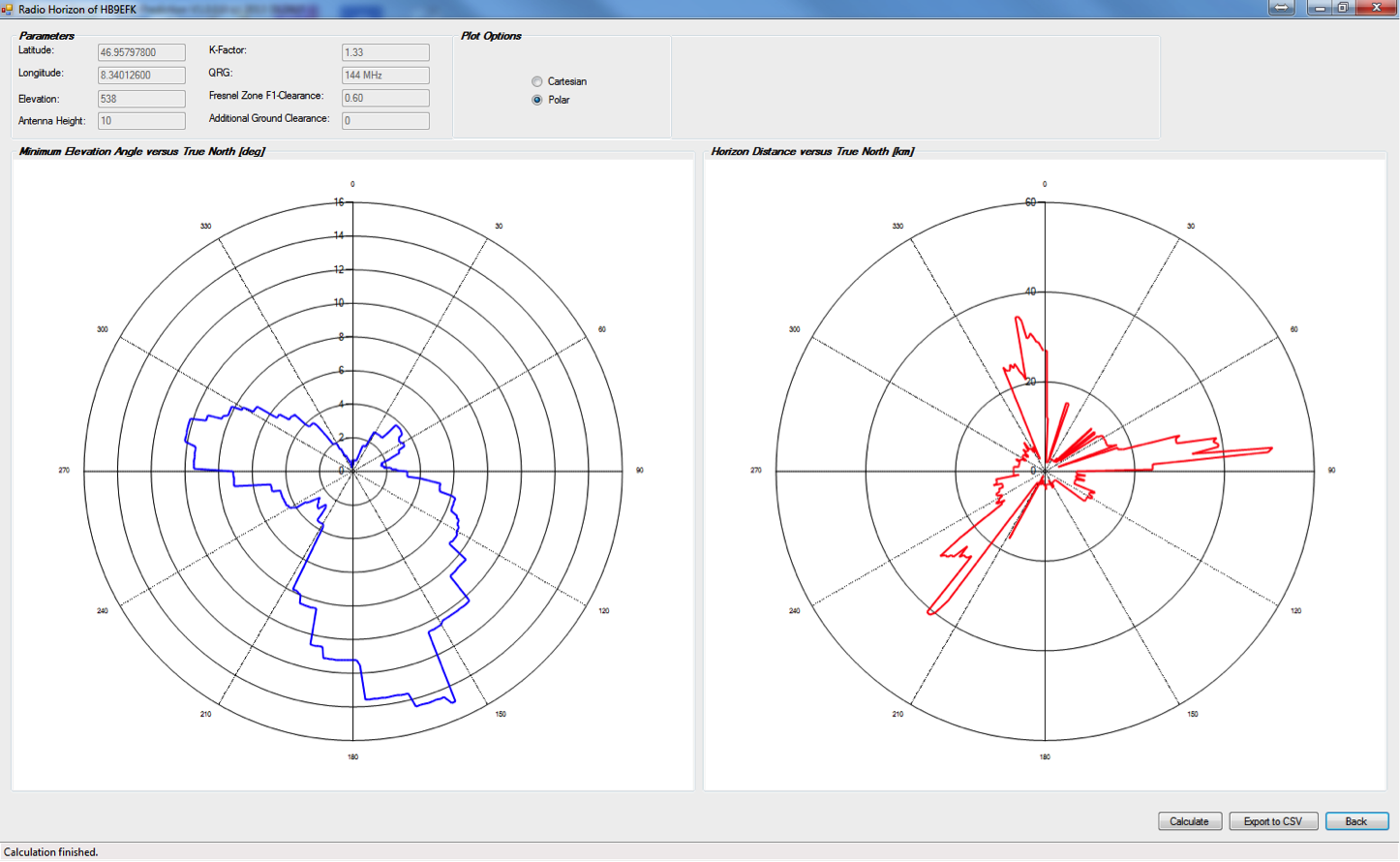Click the QRG frequency field
Screen dimensions: 1400x862
385,75
